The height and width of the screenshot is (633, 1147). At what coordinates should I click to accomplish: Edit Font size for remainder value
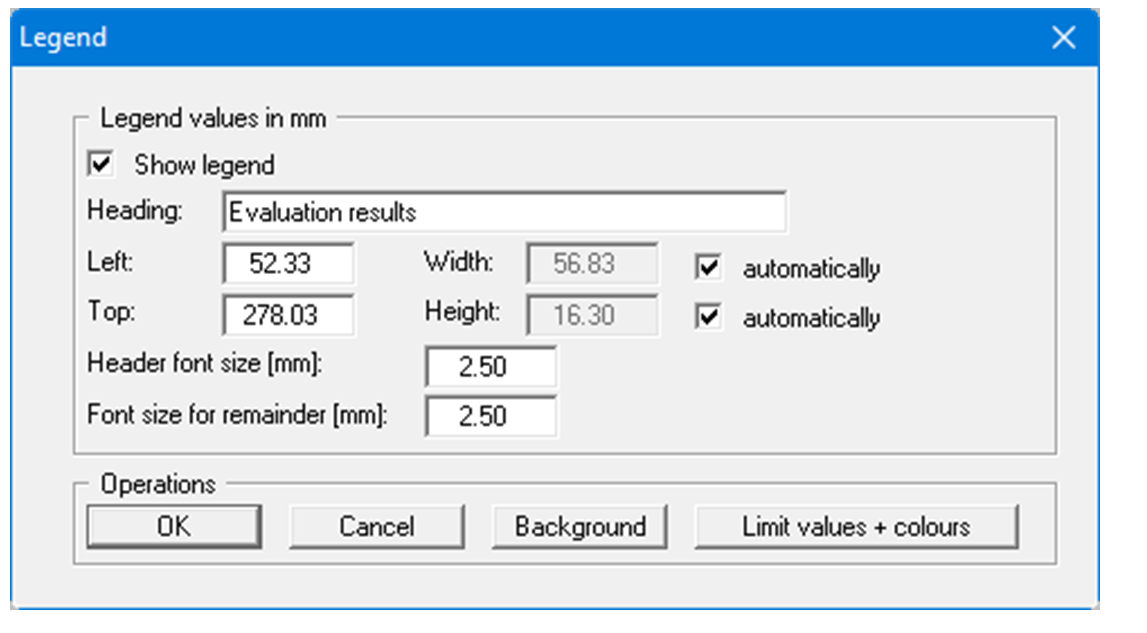(x=492, y=413)
